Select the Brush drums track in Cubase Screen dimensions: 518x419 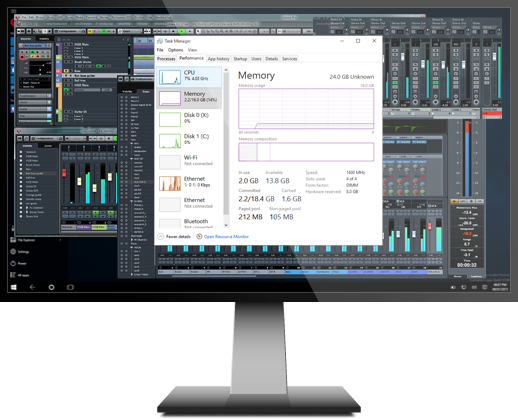[x=83, y=62]
